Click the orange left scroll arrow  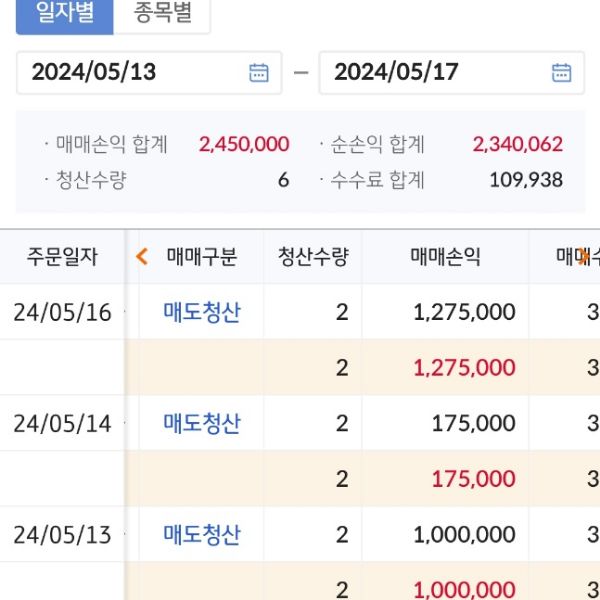142,257
